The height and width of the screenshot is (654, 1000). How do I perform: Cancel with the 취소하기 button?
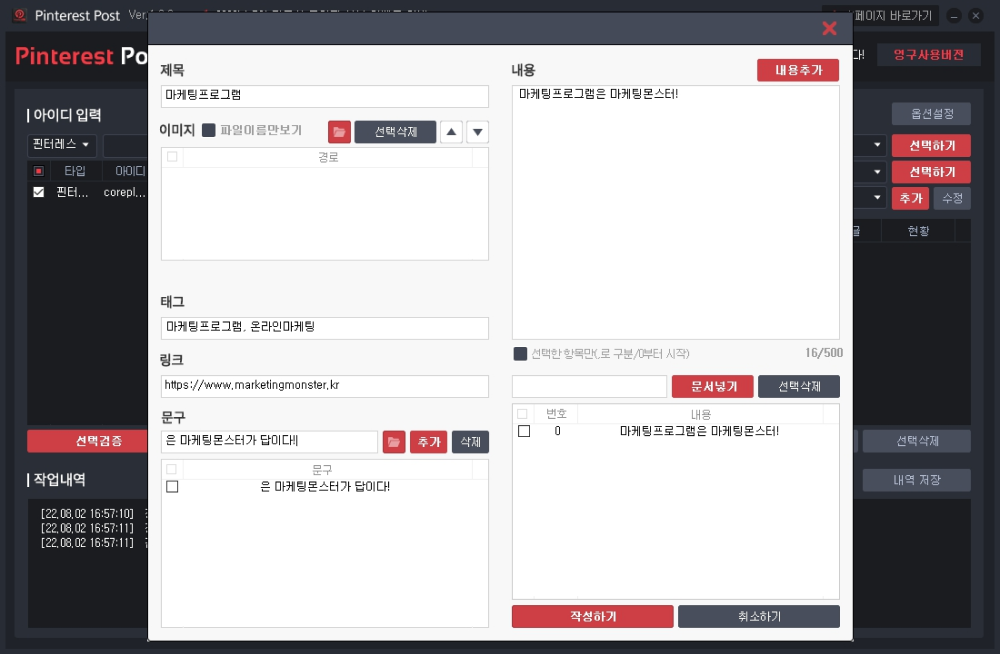759,616
